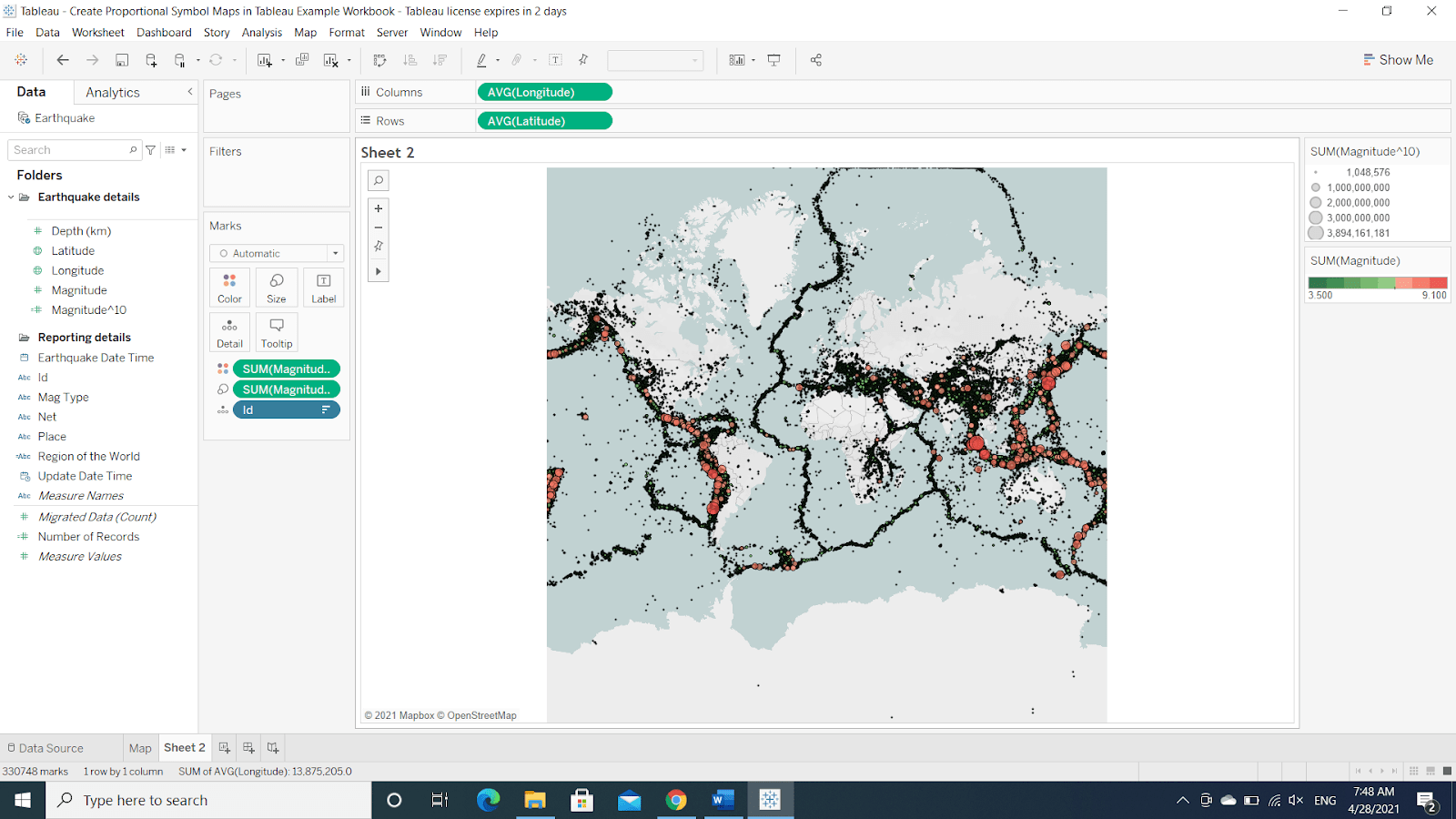Click the Detail shelf icon
The width and height of the screenshot is (1456, 819).
pos(229,332)
